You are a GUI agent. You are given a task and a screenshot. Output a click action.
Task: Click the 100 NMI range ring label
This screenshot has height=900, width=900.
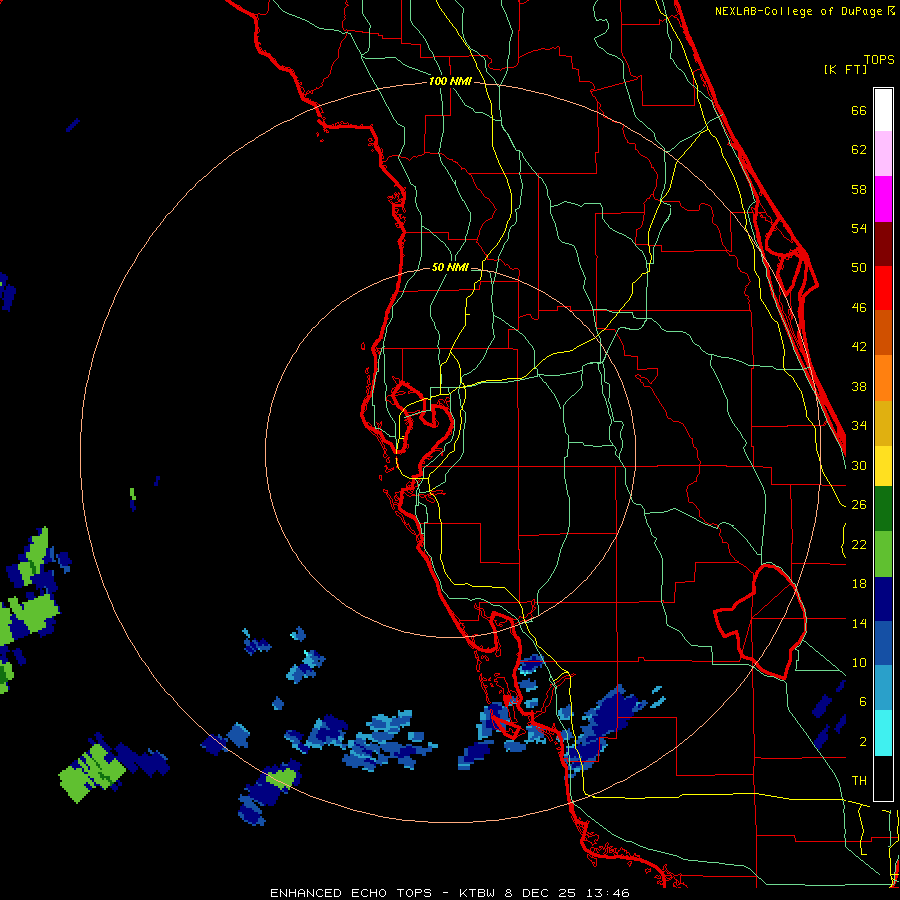450,82
